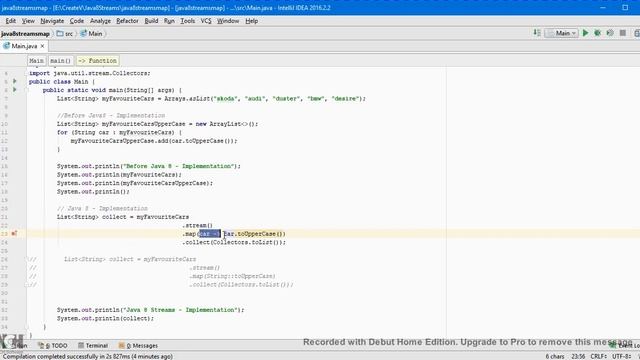Select main() in the editor structure breadcrumb
The height and width of the screenshot is (360, 640).
click(x=60, y=60)
